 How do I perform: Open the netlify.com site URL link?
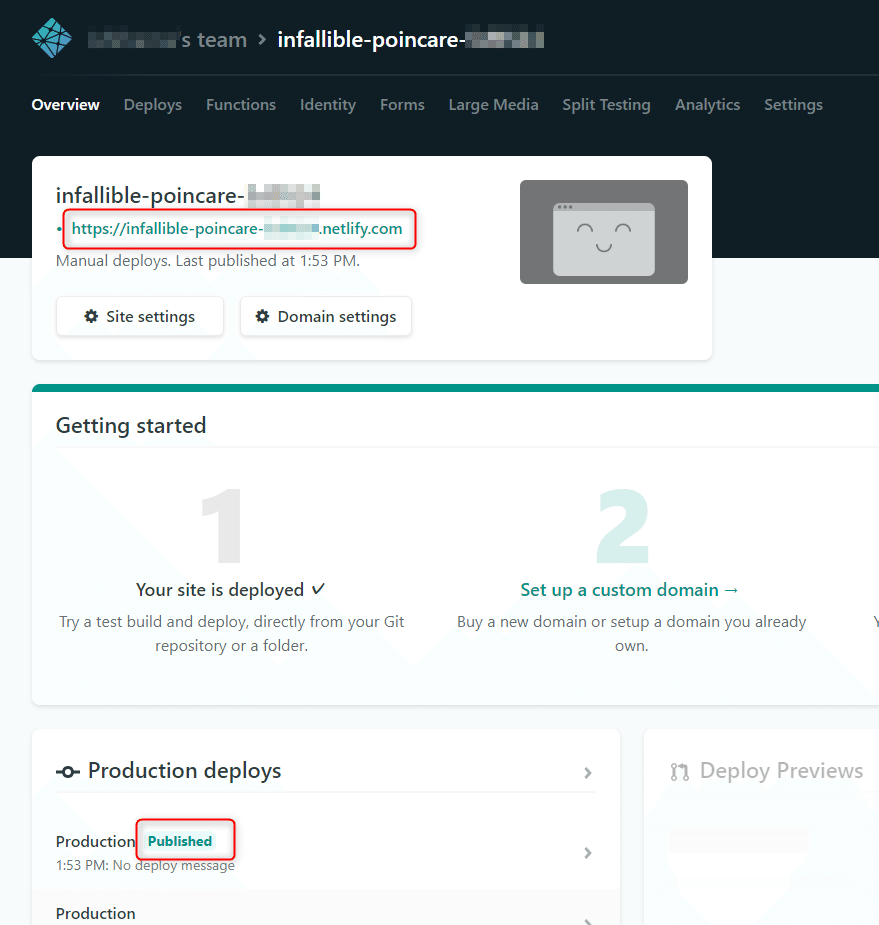[237, 229]
